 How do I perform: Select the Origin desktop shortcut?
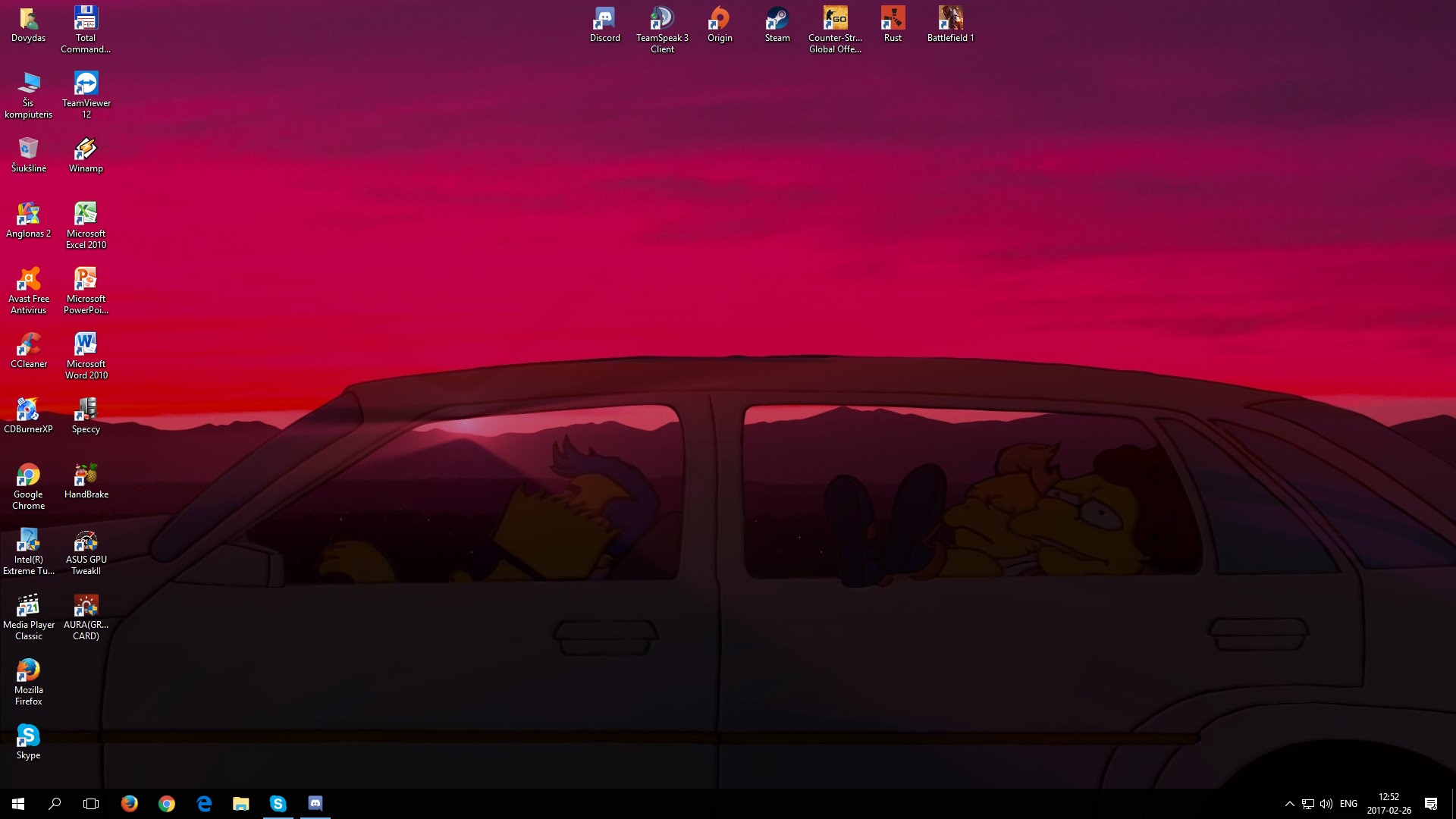(720, 25)
